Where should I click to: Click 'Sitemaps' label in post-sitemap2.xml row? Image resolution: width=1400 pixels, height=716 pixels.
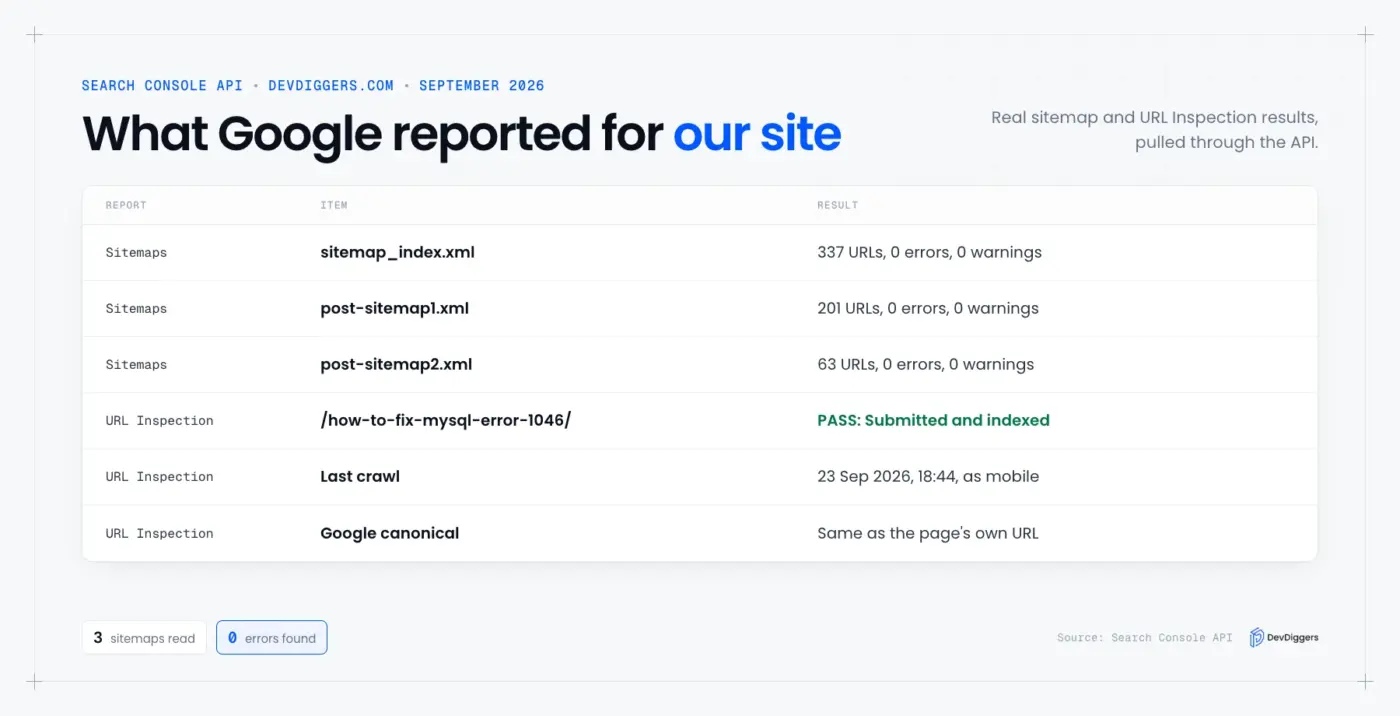pyautogui.click(x=136, y=364)
